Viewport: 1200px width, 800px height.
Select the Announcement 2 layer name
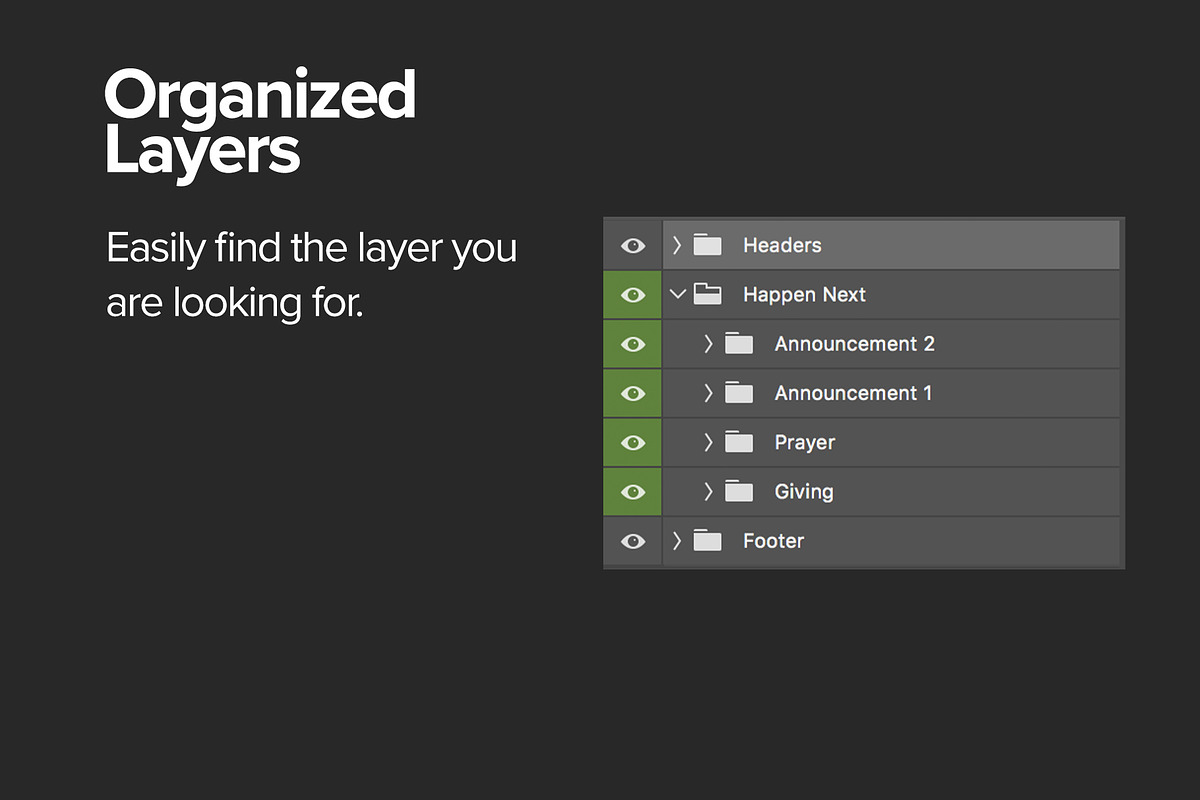tap(854, 344)
